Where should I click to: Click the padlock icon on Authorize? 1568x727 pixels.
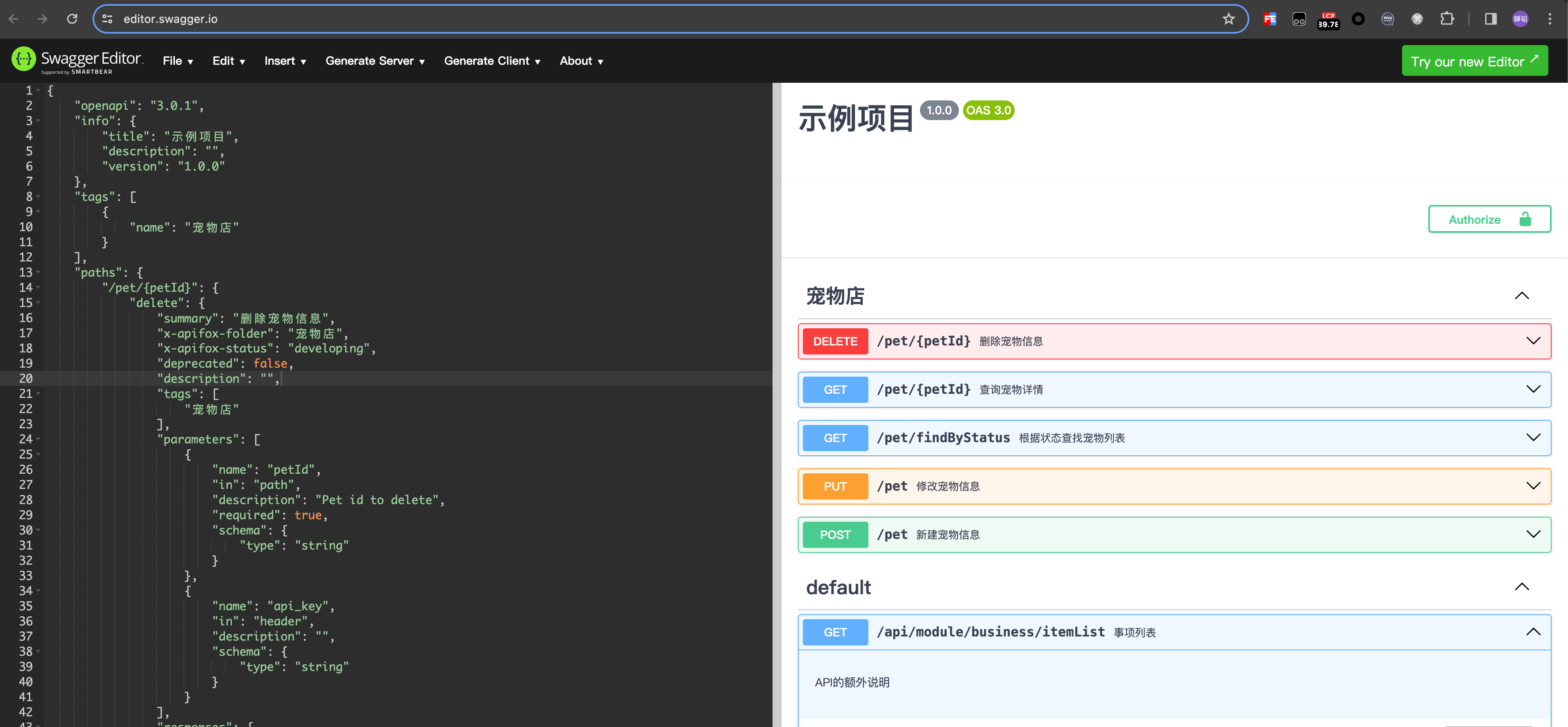(1525, 219)
